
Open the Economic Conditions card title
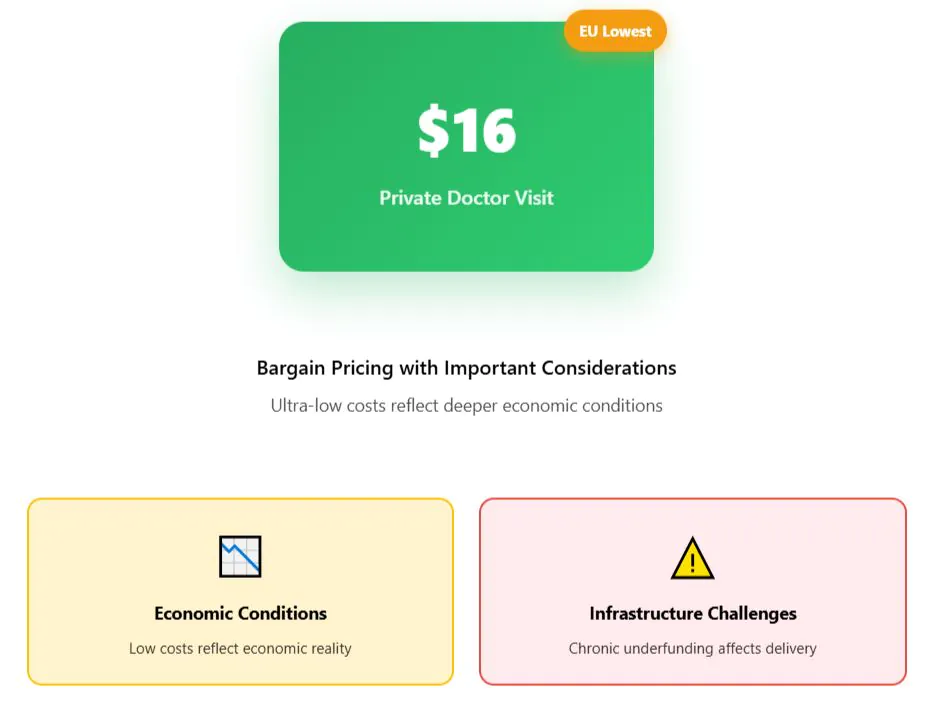(x=240, y=613)
